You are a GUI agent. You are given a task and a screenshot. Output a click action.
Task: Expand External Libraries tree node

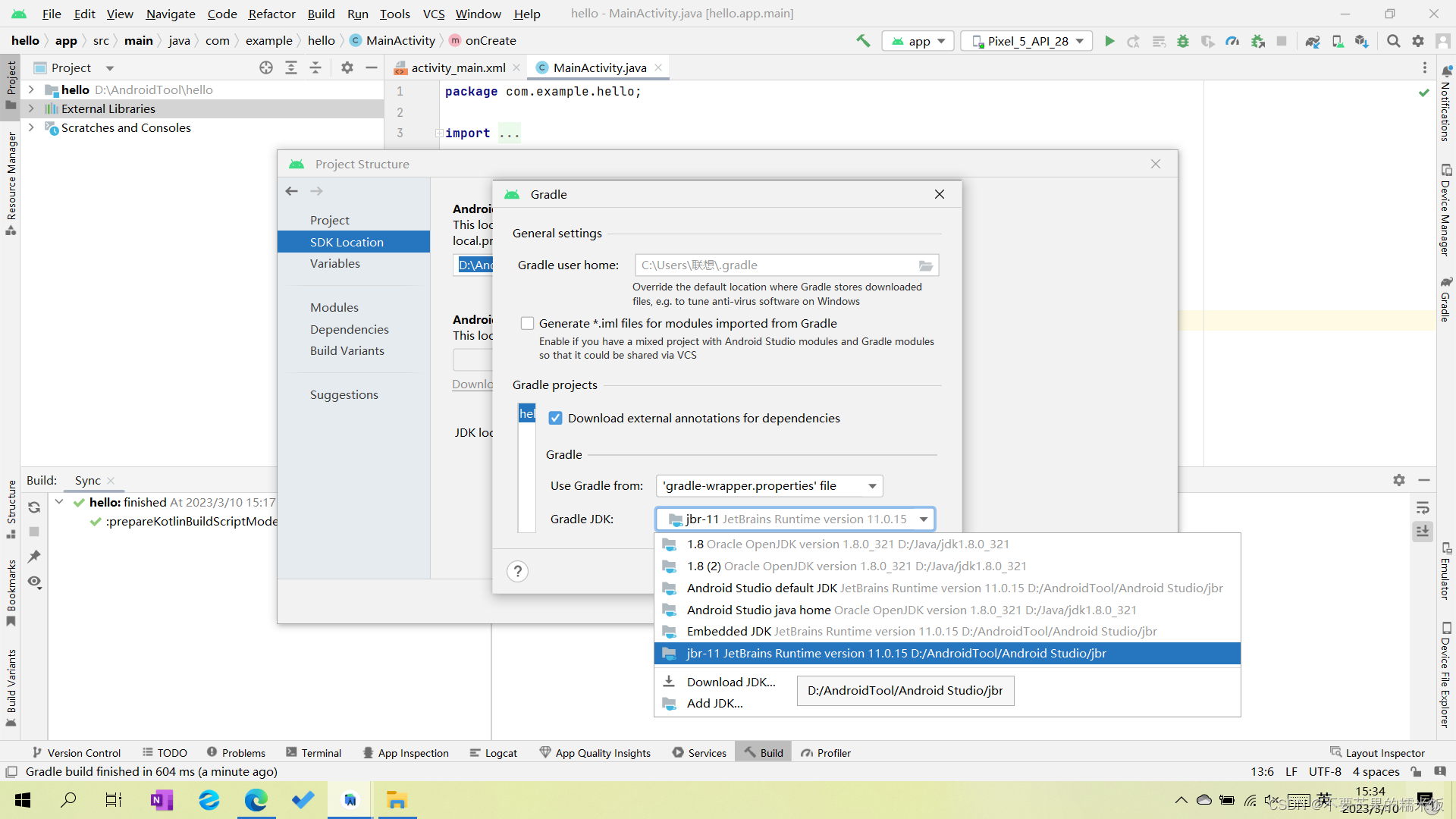click(31, 108)
